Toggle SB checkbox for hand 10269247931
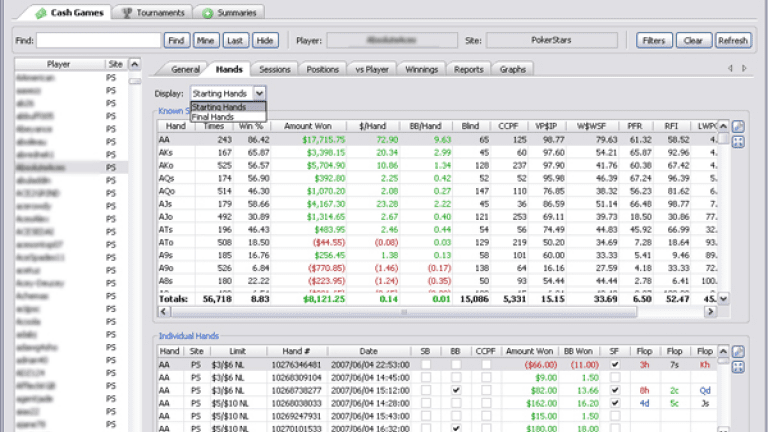Viewport: 768px width, 432px height. (x=426, y=416)
